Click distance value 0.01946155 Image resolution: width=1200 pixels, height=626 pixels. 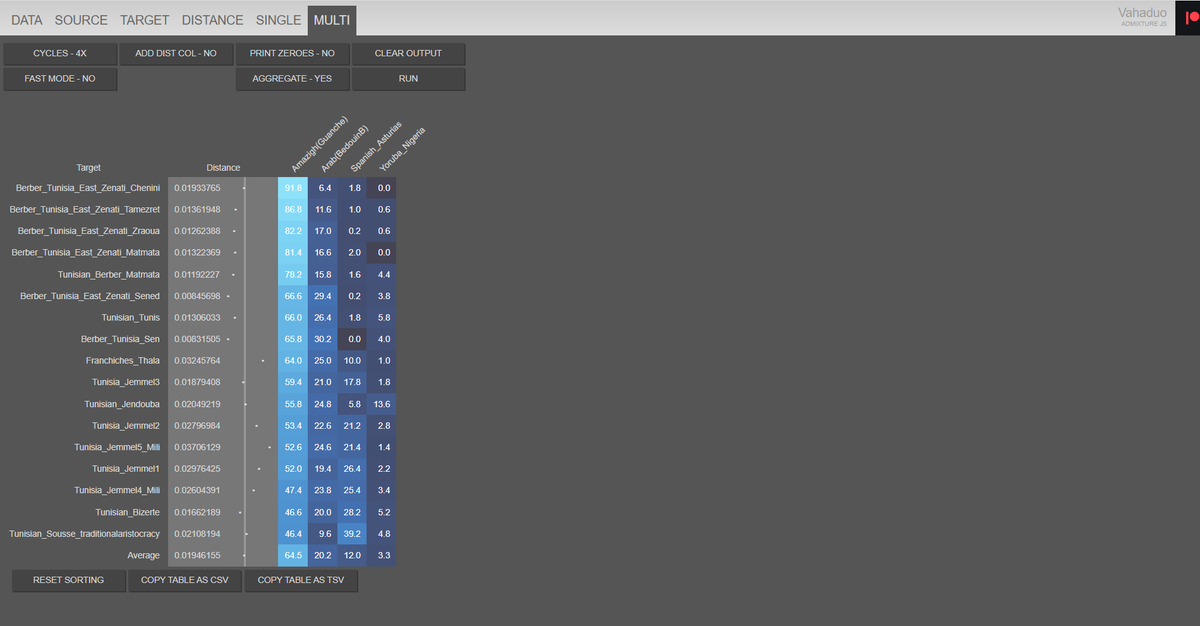[197, 555]
